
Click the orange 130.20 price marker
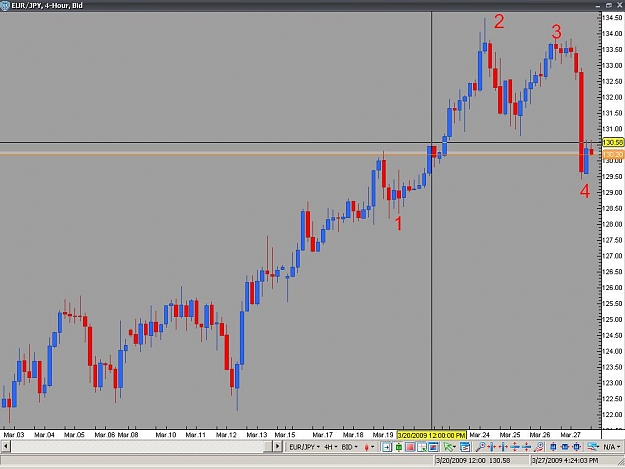point(613,154)
